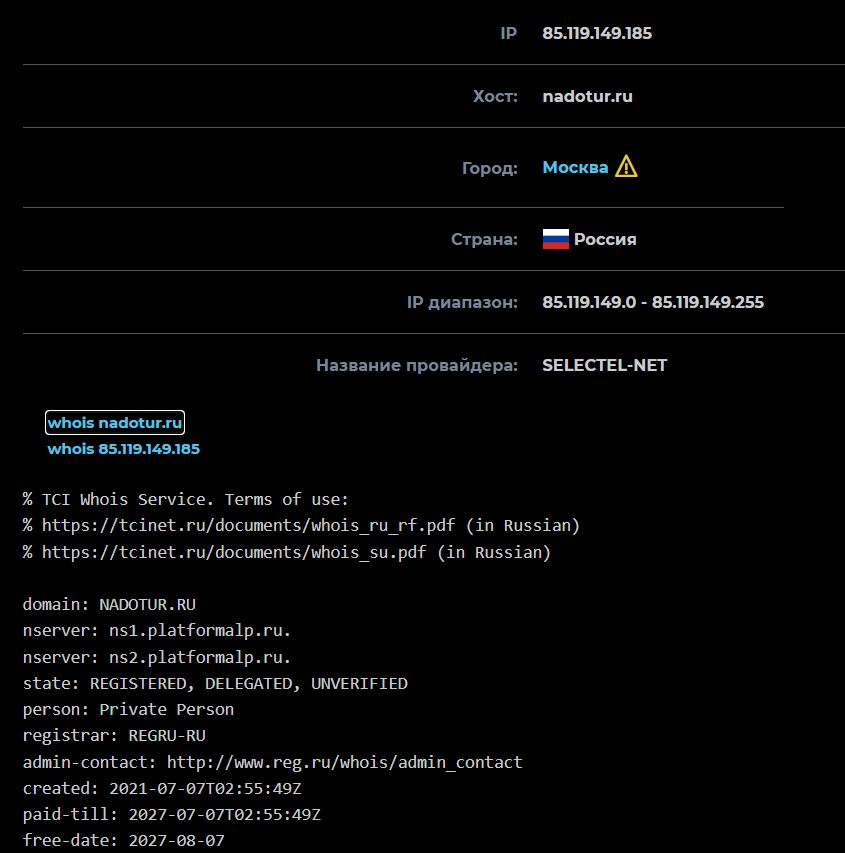Click the state: REGISTERED, DELEGATED line
The height and width of the screenshot is (853, 845).
(215, 683)
